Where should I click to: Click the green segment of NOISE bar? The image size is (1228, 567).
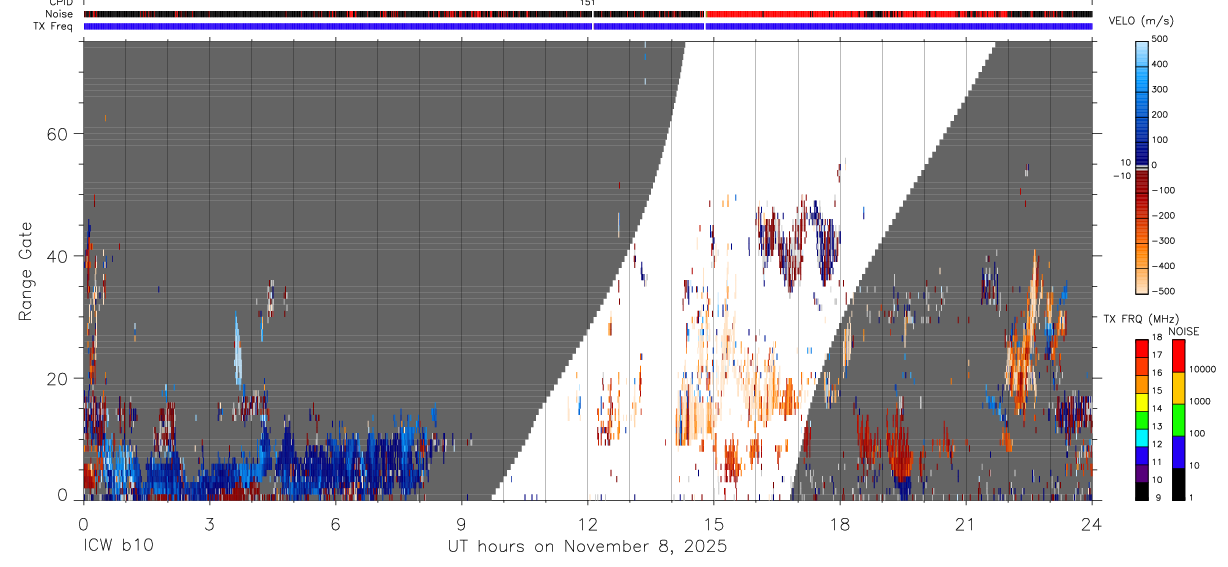click(1178, 419)
